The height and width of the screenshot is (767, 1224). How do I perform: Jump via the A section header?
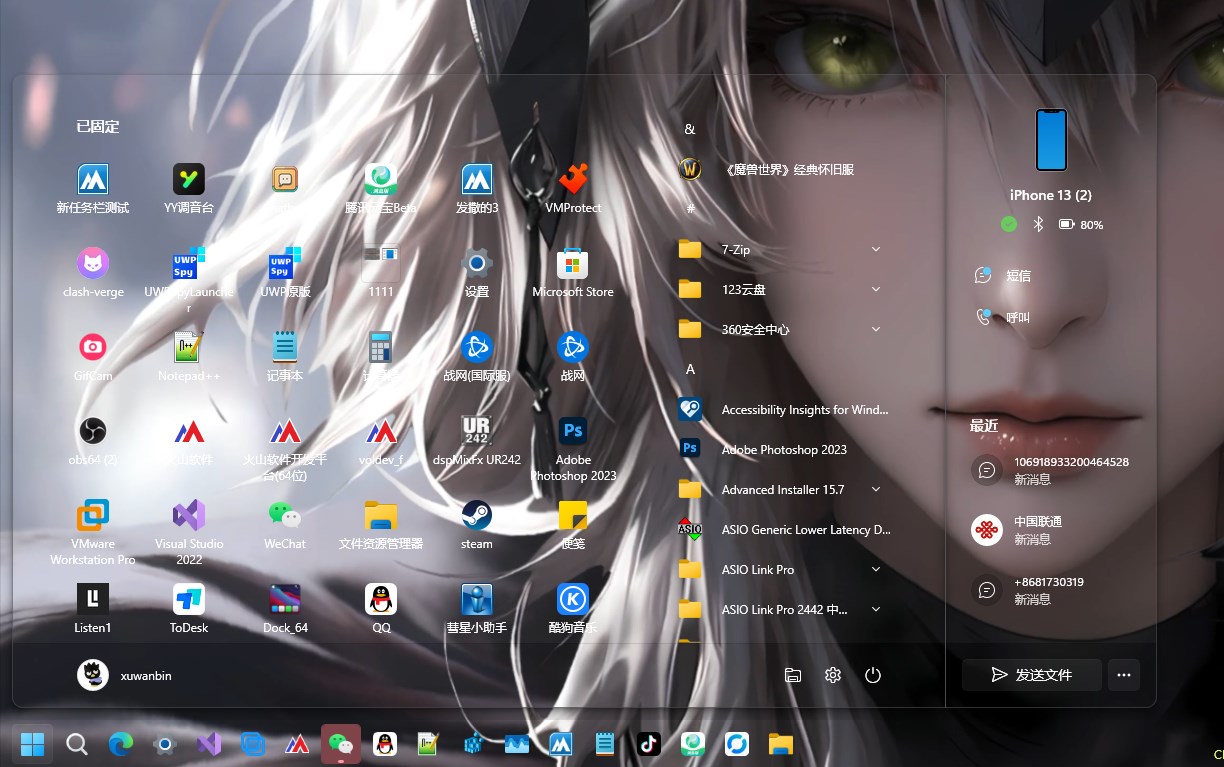(x=690, y=369)
